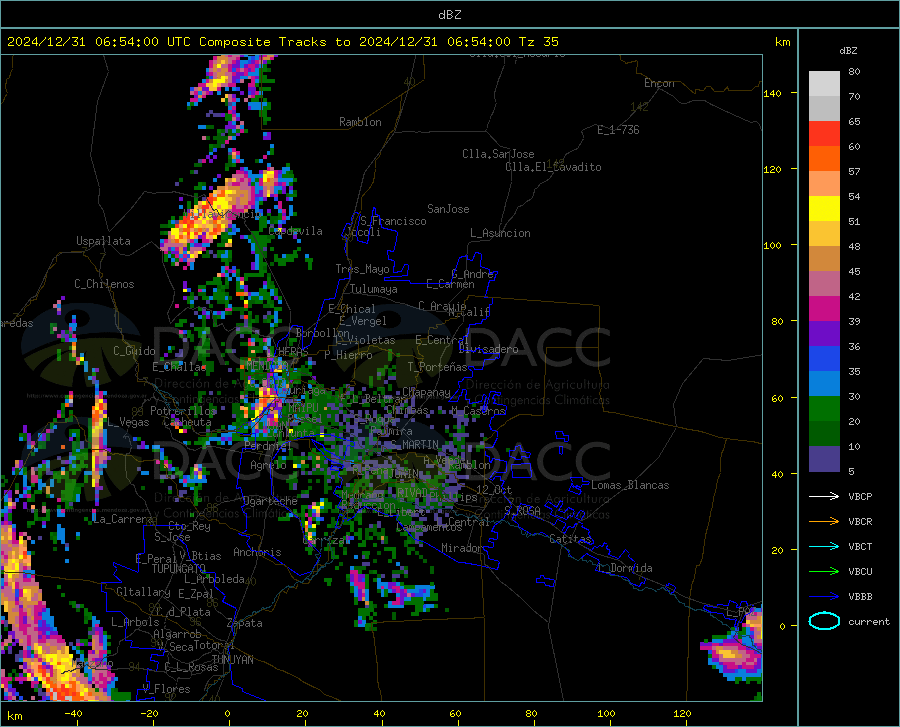Viewport: 900px width, 727px height.
Task: Pick the light blue 30–35 dBZ swatch
Action: [x=824, y=384]
